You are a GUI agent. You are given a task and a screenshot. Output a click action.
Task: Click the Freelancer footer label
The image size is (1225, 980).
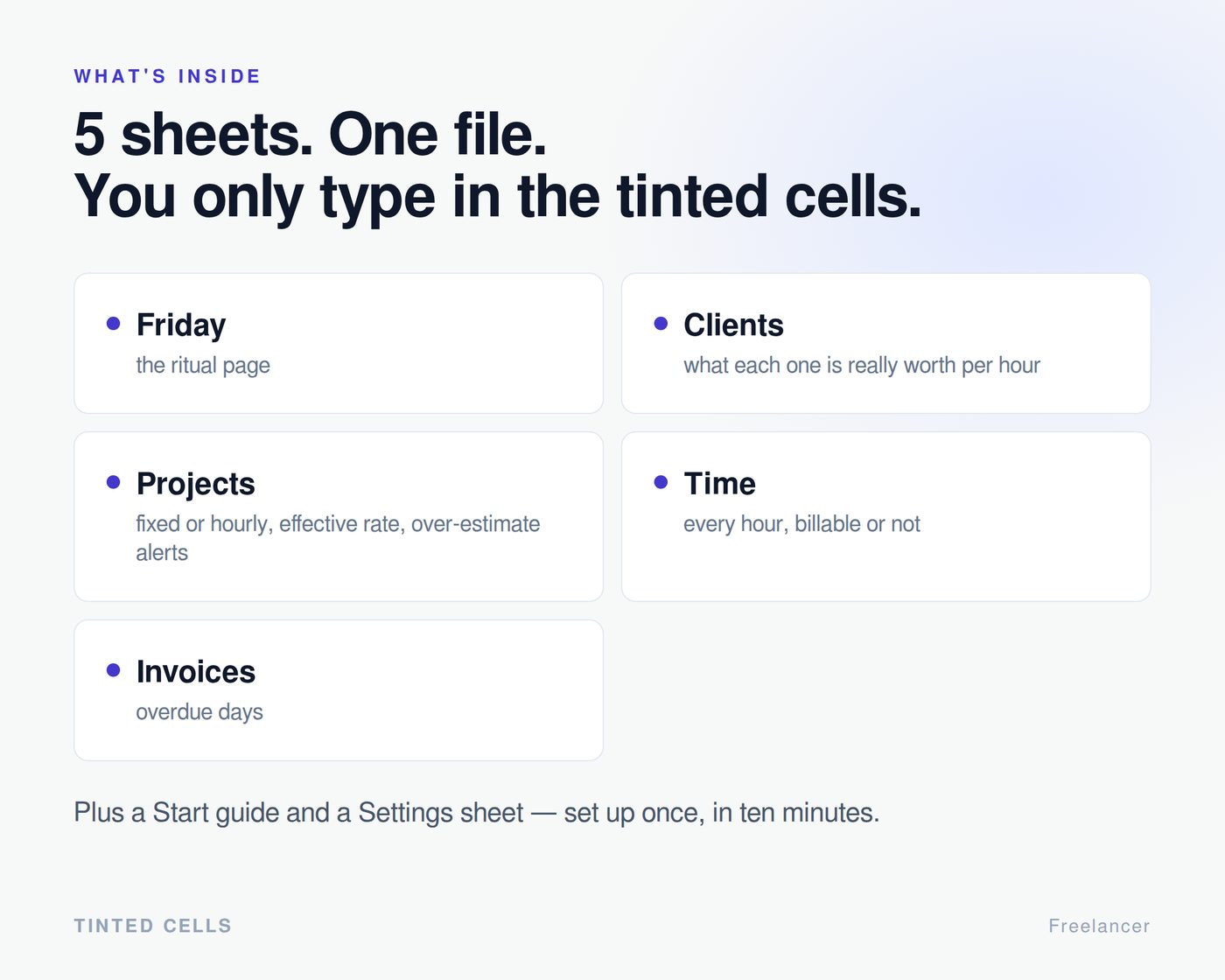coord(1099,926)
